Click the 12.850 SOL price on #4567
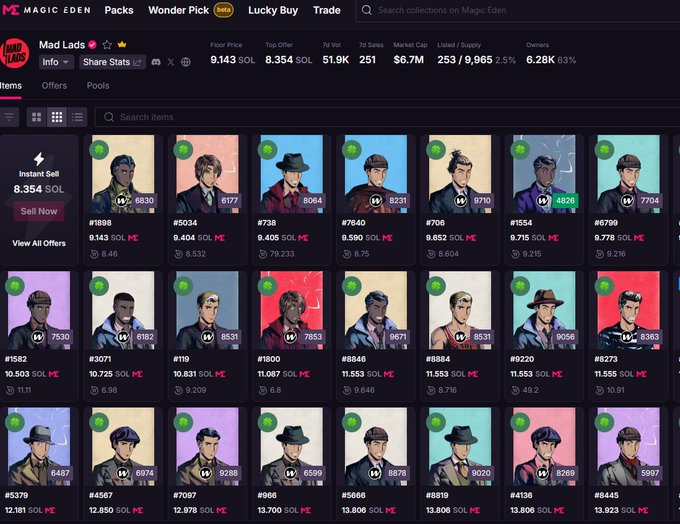 (x=110, y=510)
